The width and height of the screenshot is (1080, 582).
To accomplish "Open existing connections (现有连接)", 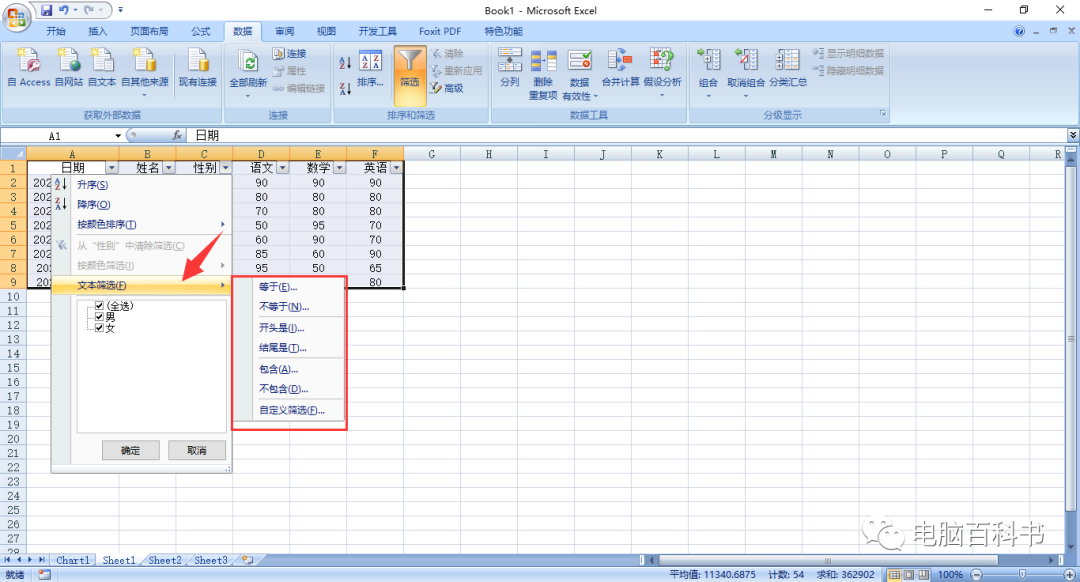I will pos(198,67).
